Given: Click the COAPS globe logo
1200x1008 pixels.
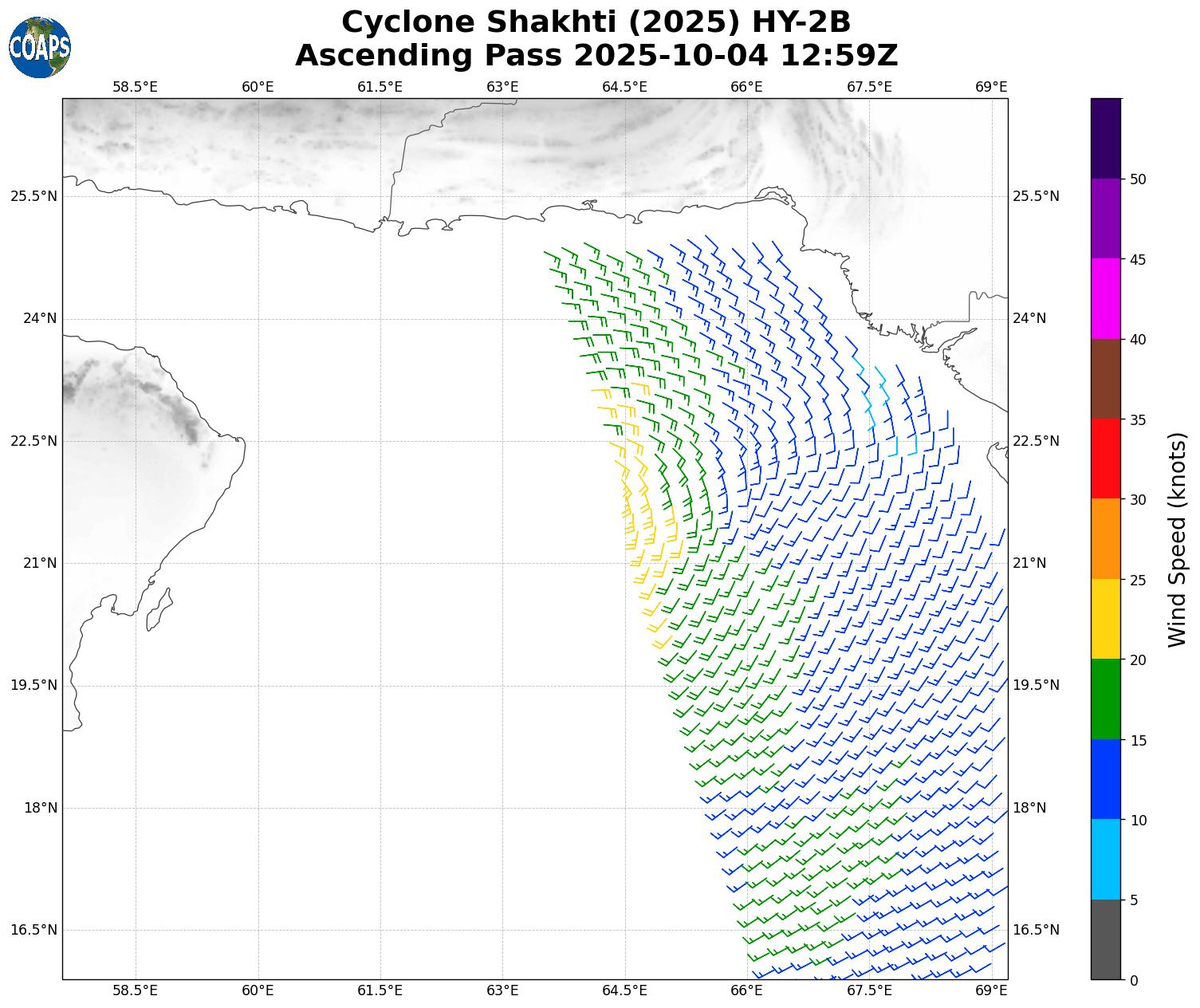Looking at the screenshot, I should pyautogui.click(x=40, y=48).
